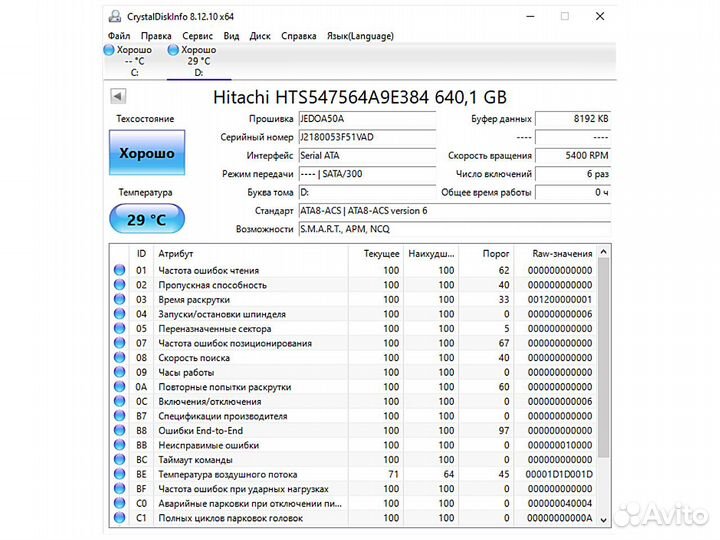Click status circle for attribute 09
The image size is (720, 540).
click(x=119, y=372)
